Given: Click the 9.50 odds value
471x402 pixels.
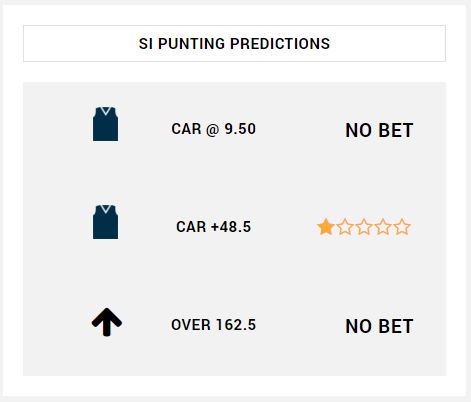Looking at the screenshot, I should pyautogui.click(x=240, y=129).
